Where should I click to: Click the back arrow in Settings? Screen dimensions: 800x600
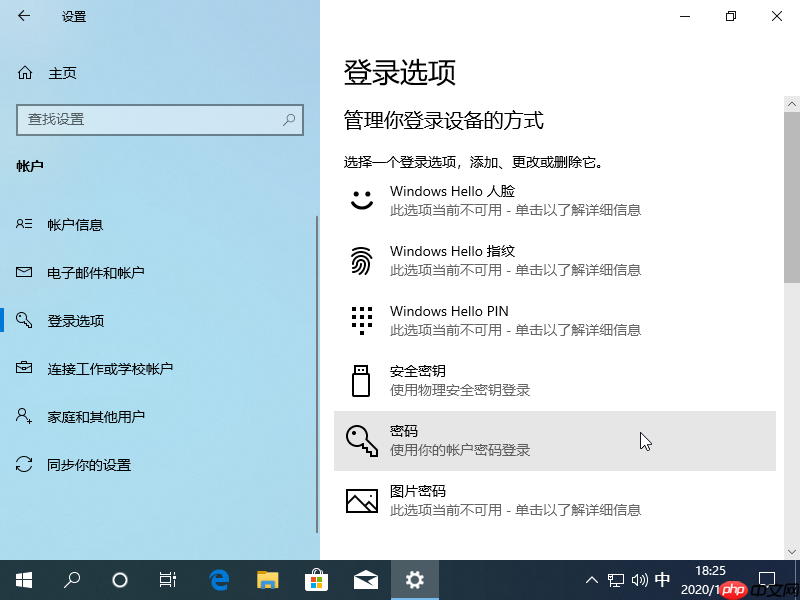24,16
